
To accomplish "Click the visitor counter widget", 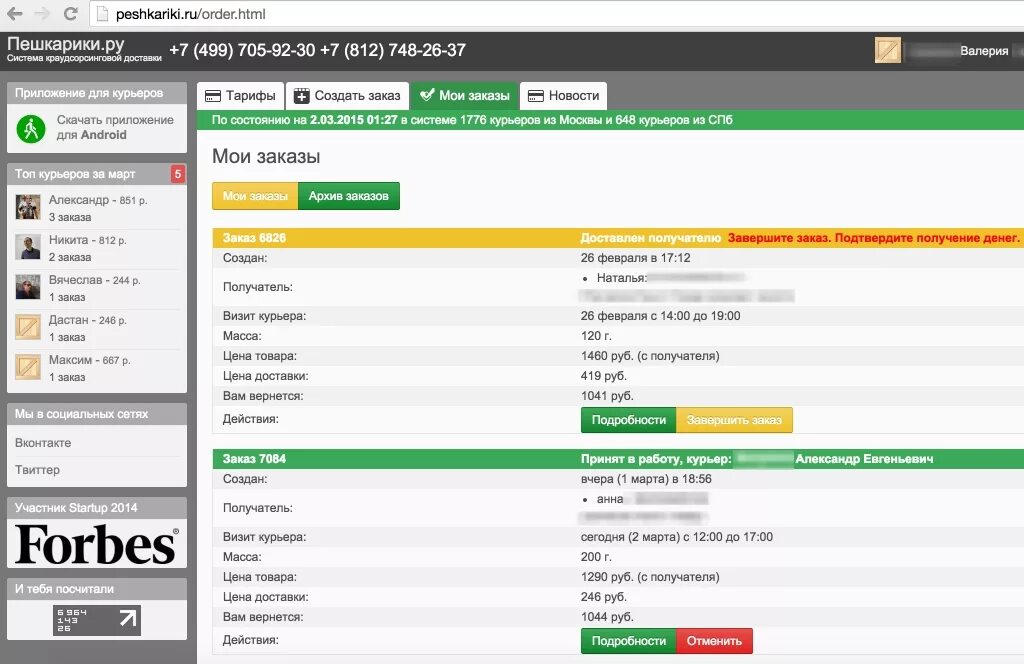I will point(97,620).
